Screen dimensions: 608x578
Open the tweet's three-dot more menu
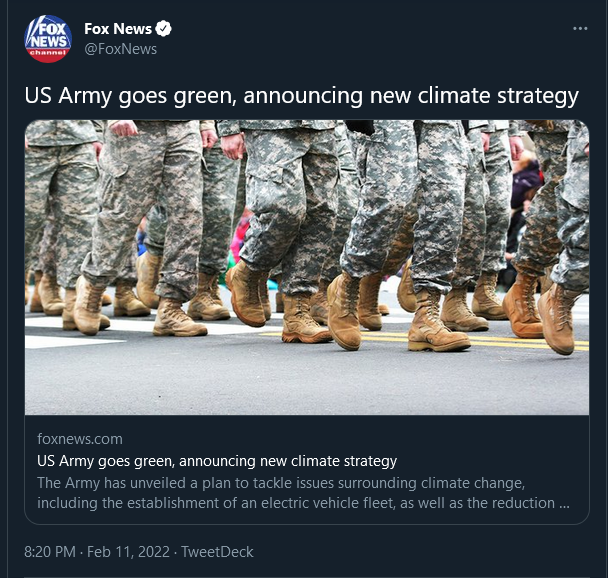pos(580,29)
